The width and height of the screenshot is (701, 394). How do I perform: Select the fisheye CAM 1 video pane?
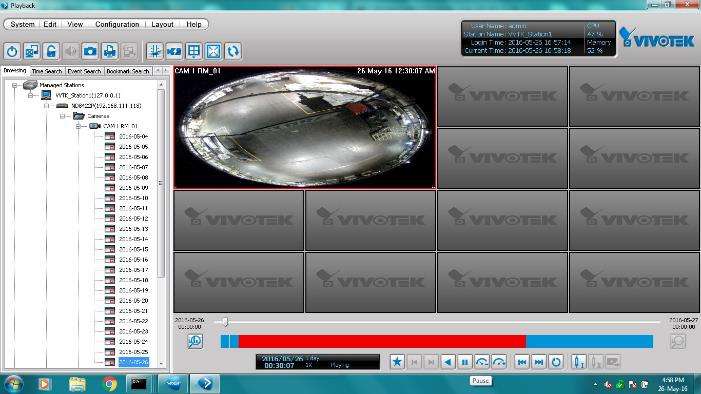pyautogui.click(x=305, y=127)
